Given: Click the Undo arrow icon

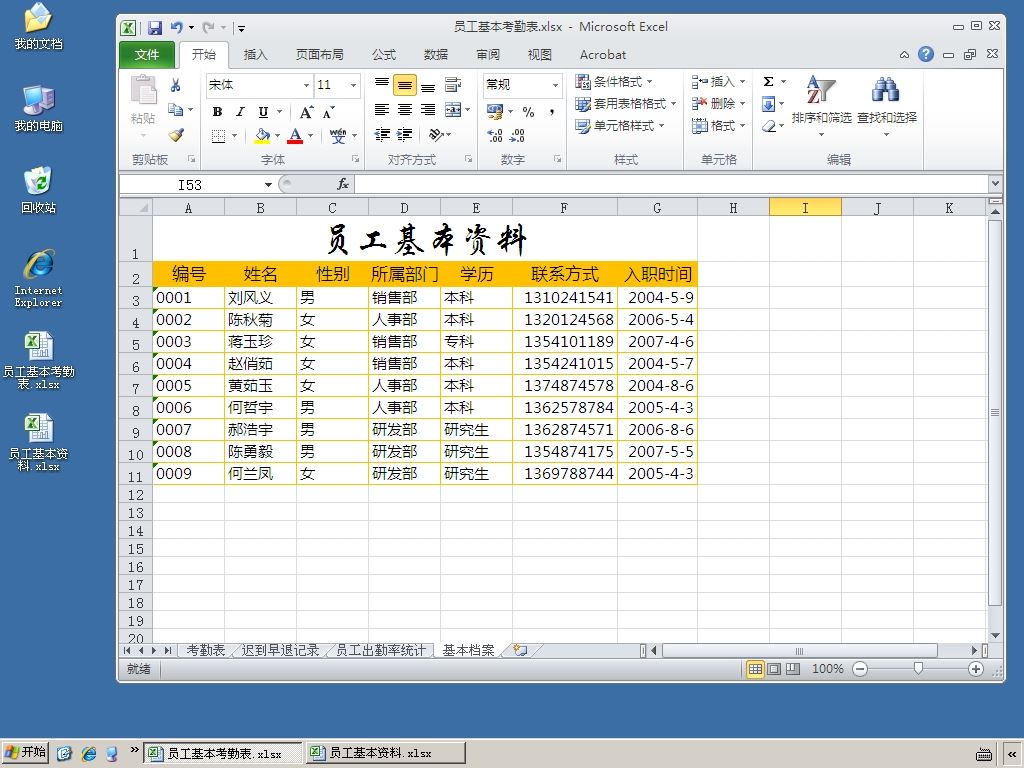Looking at the screenshot, I should pyautogui.click(x=176, y=27).
